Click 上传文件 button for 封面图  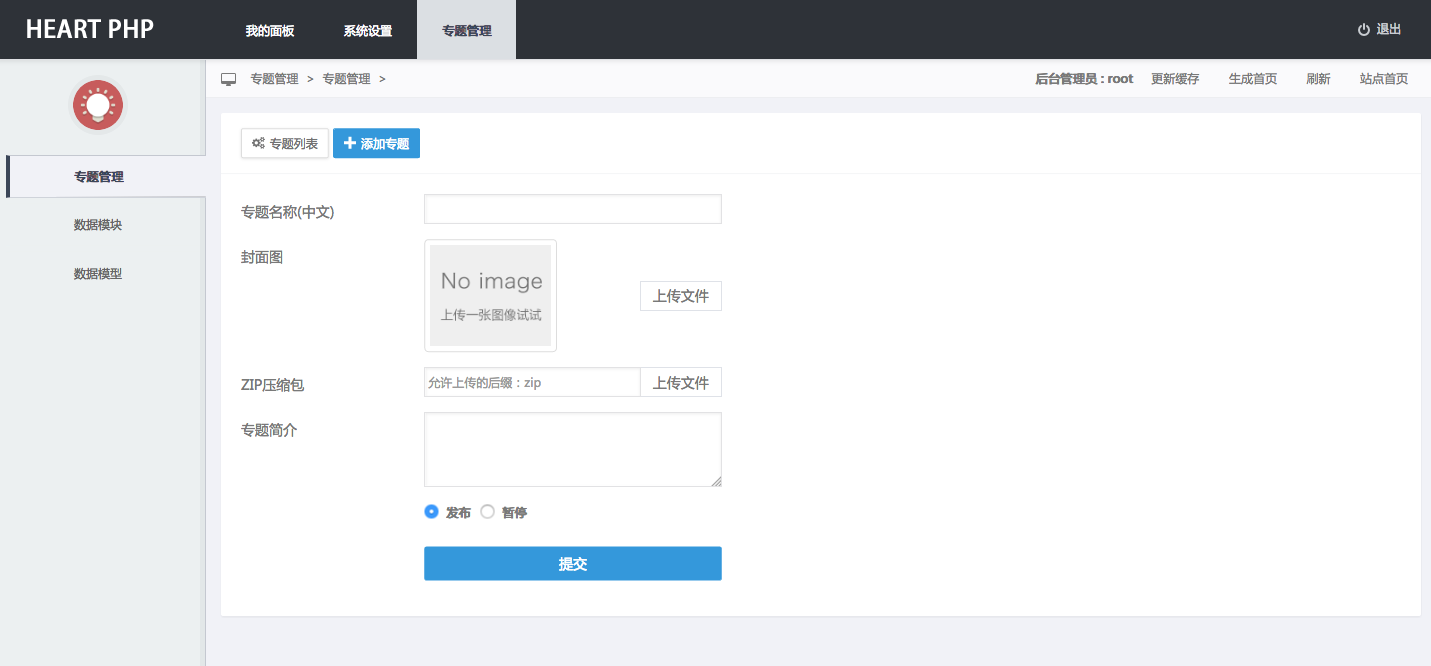click(x=681, y=296)
